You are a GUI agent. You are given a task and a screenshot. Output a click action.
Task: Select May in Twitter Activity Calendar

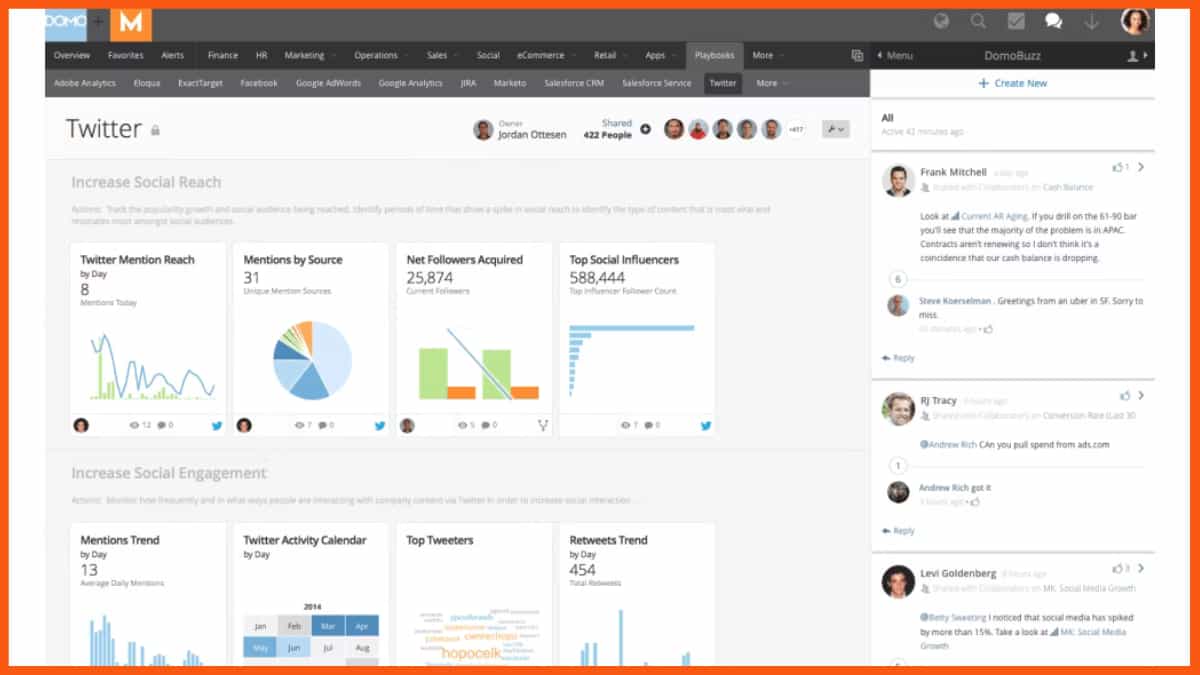pyautogui.click(x=261, y=648)
